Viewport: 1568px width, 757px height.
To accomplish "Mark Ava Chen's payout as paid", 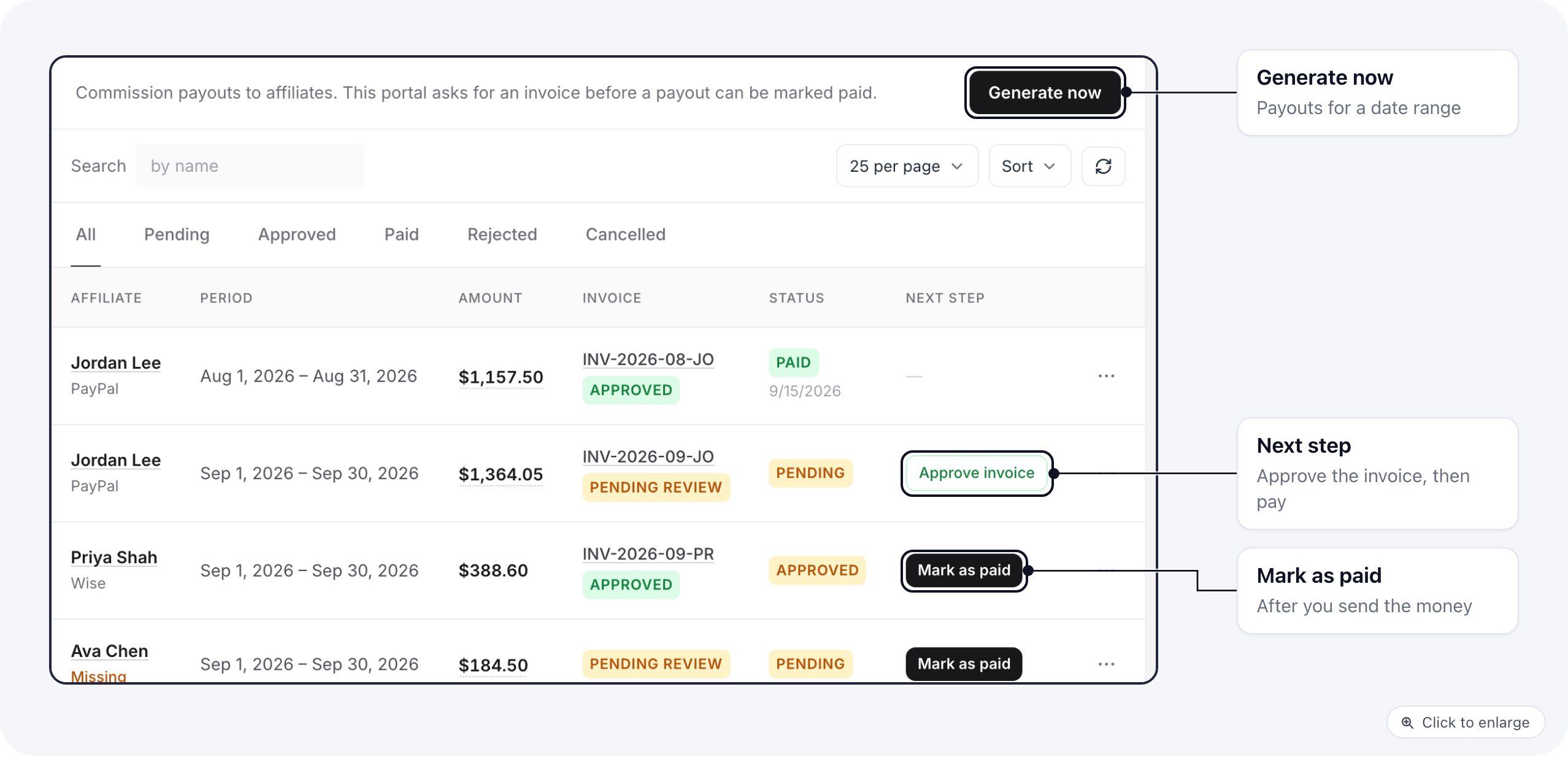I will pyautogui.click(x=964, y=664).
